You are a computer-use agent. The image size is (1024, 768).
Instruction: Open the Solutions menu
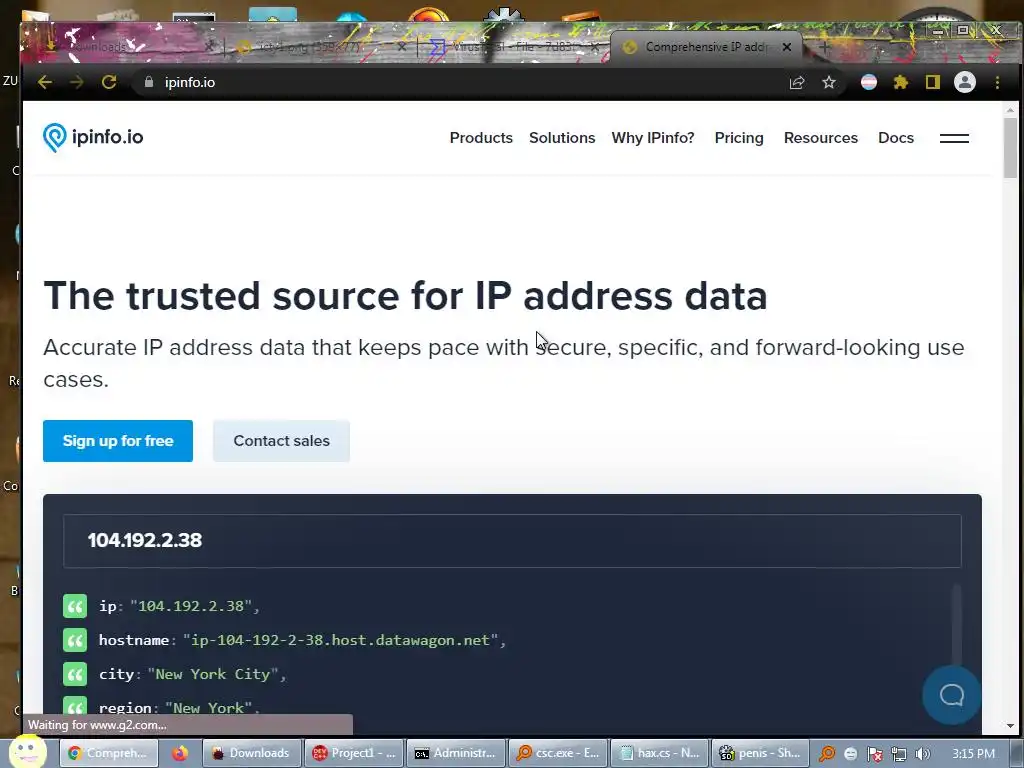[562, 138]
